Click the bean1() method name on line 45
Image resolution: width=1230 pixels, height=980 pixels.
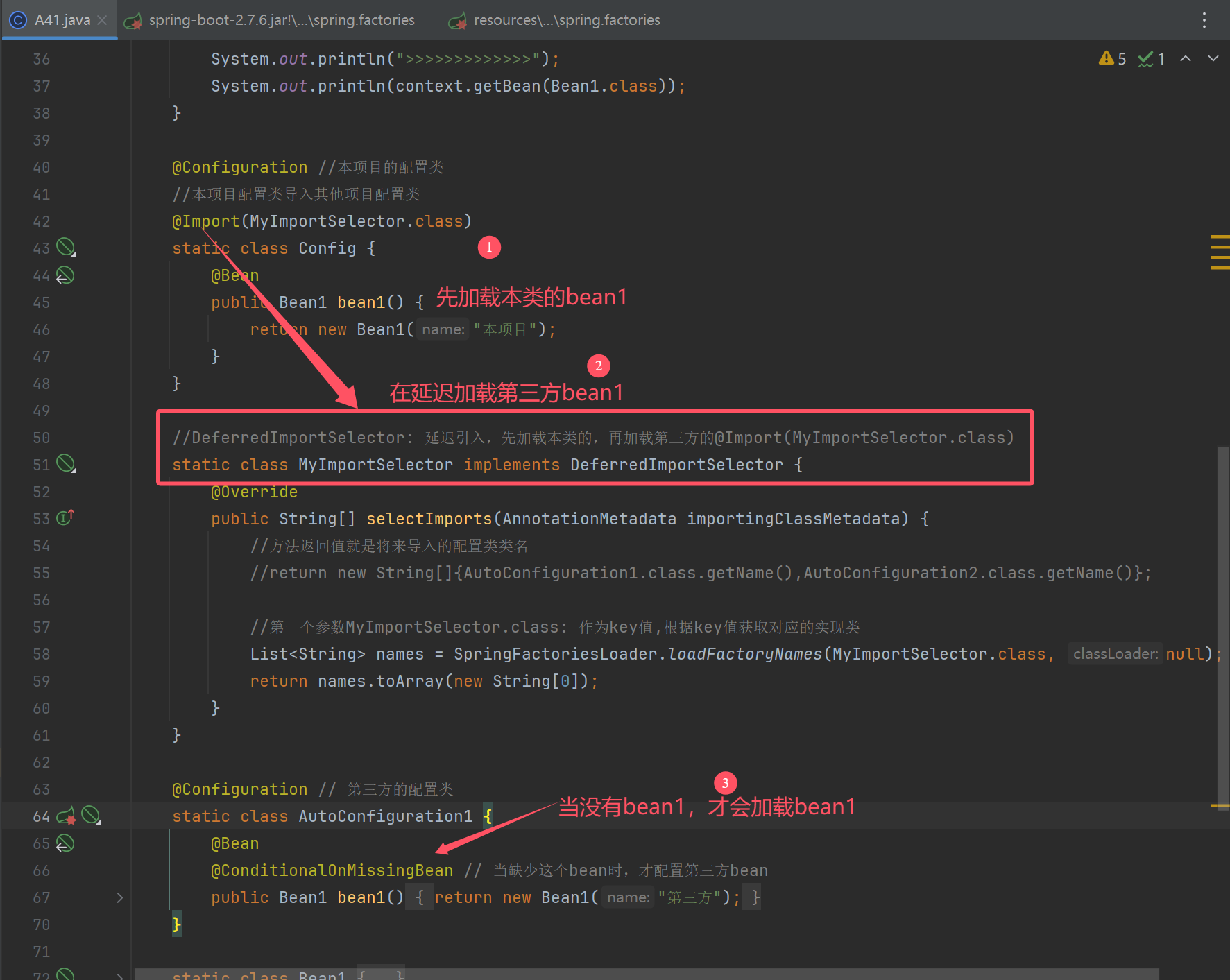pyautogui.click(x=361, y=302)
